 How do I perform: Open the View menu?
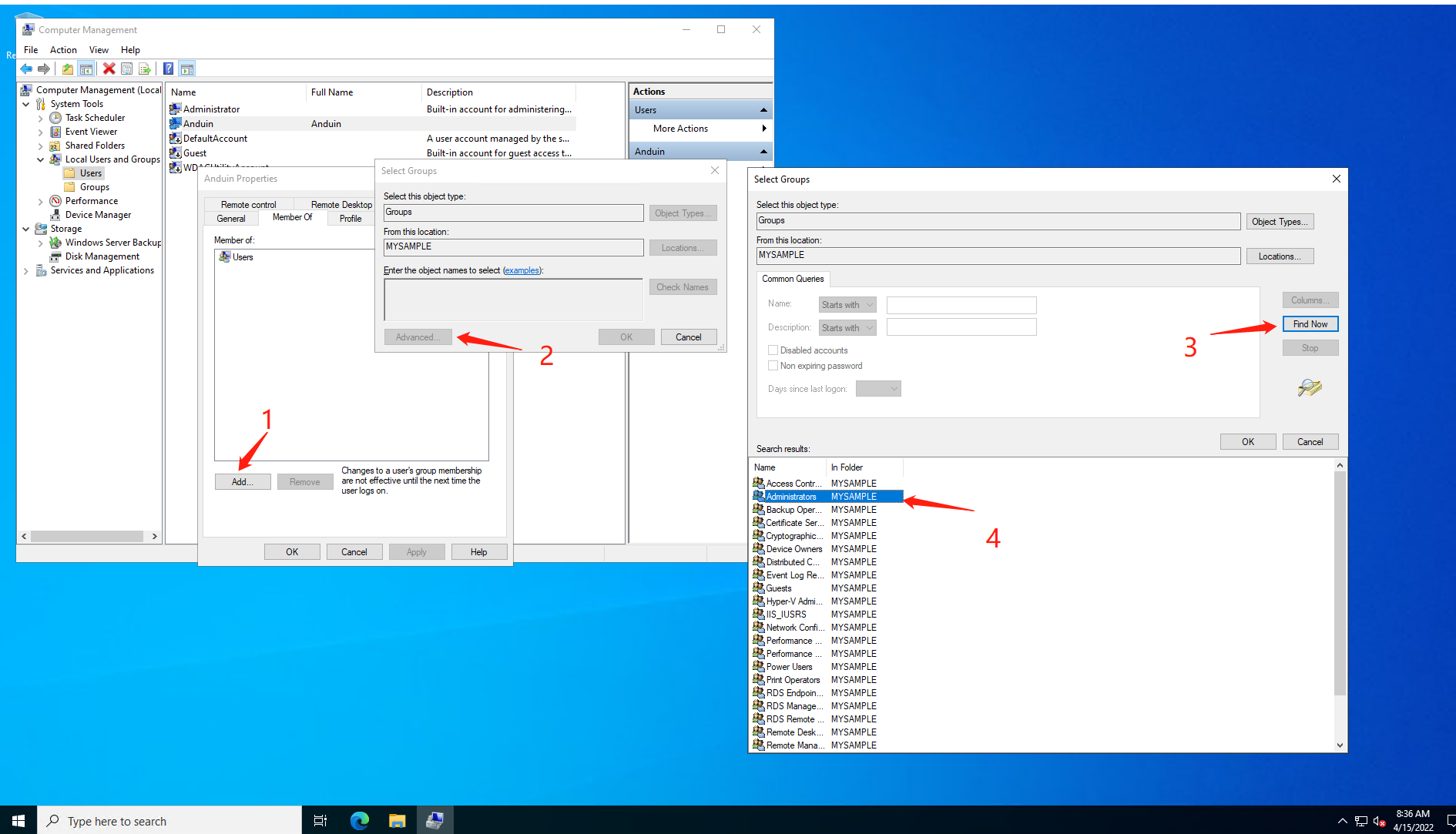pyautogui.click(x=99, y=50)
